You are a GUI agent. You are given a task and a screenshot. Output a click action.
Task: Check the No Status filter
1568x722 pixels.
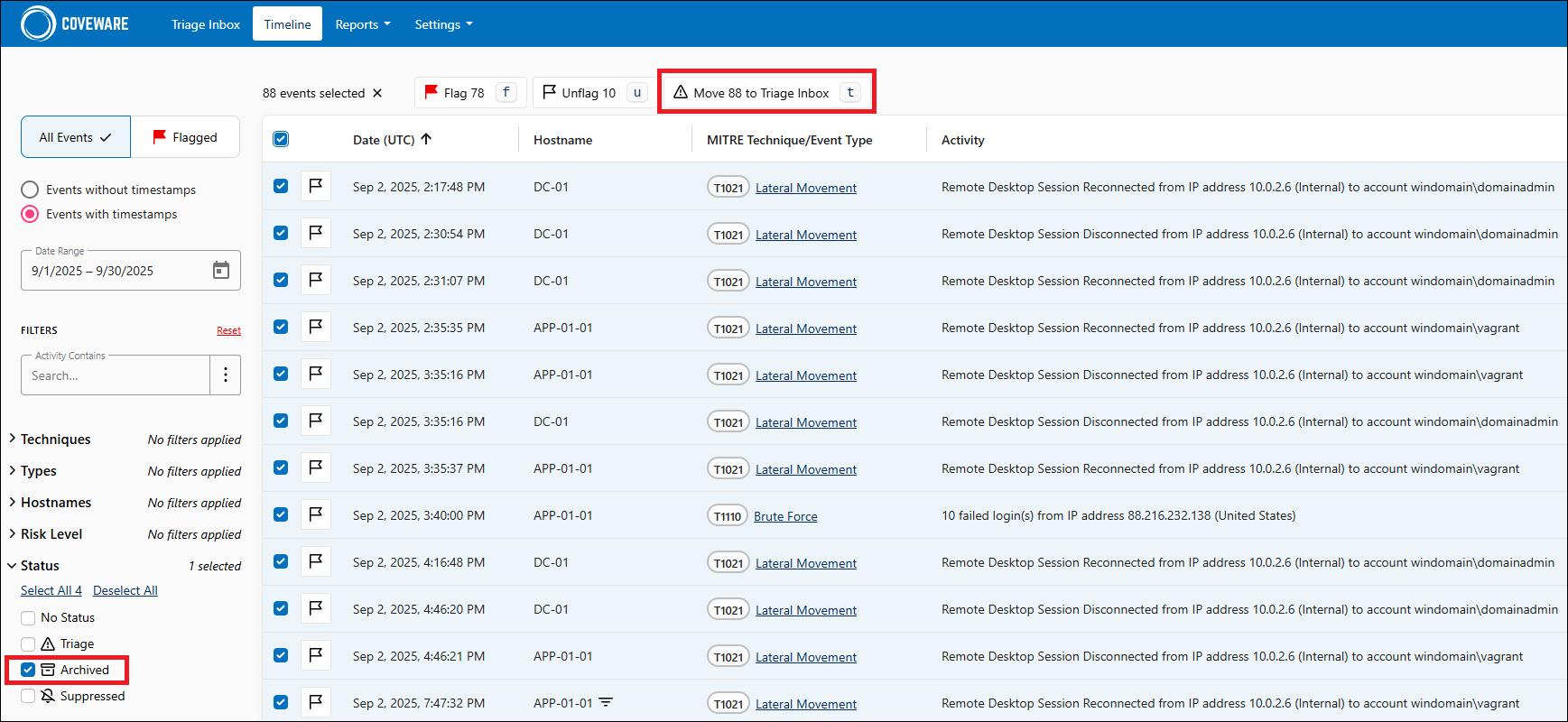pyautogui.click(x=28, y=617)
